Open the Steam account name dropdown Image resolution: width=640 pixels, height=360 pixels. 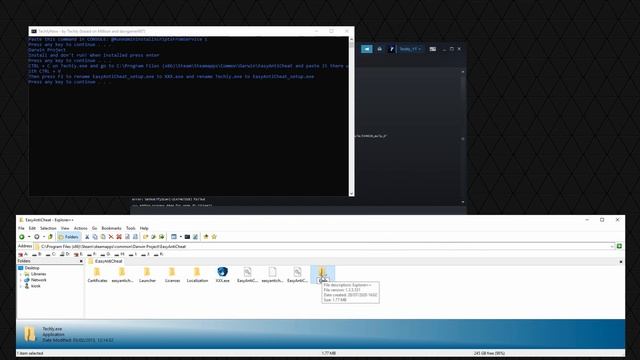coord(410,49)
